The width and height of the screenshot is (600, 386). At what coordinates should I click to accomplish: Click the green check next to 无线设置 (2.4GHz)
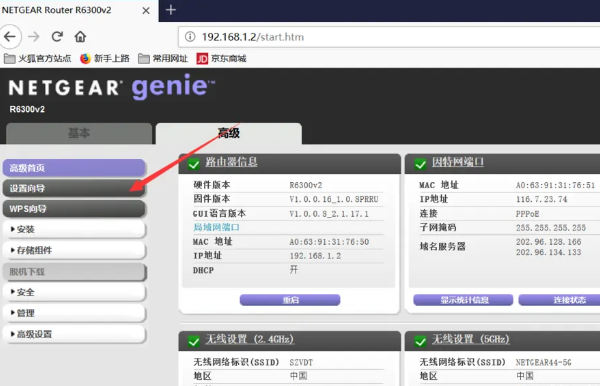(x=194, y=340)
